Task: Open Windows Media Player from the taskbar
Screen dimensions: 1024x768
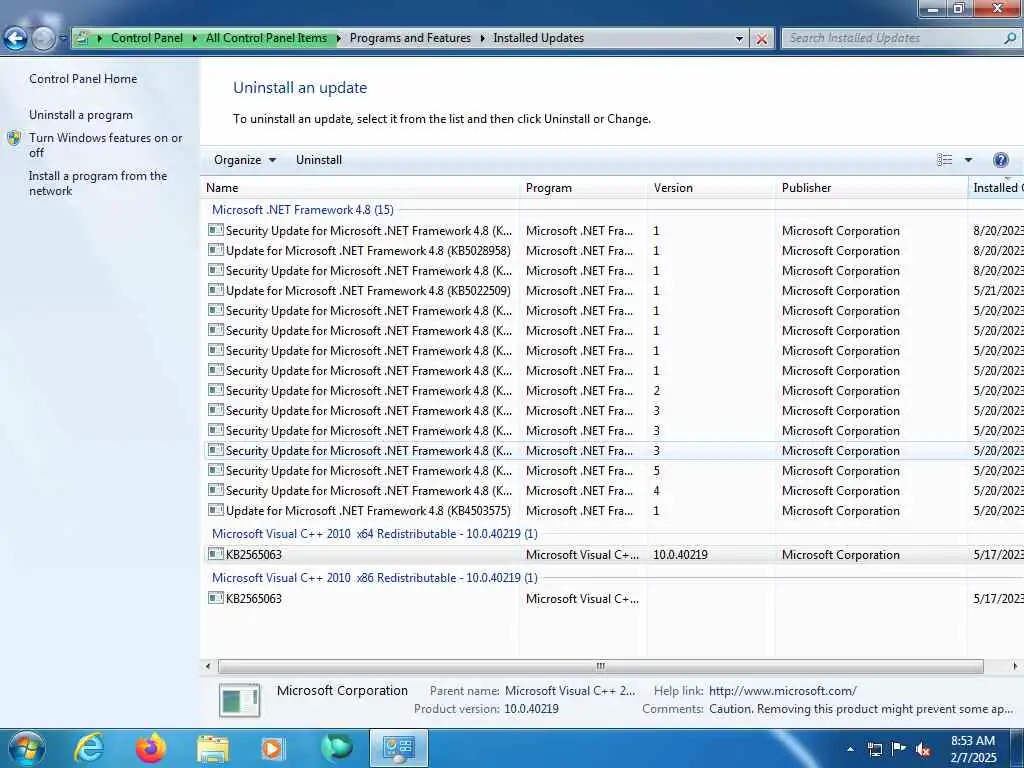Action: click(x=272, y=748)
